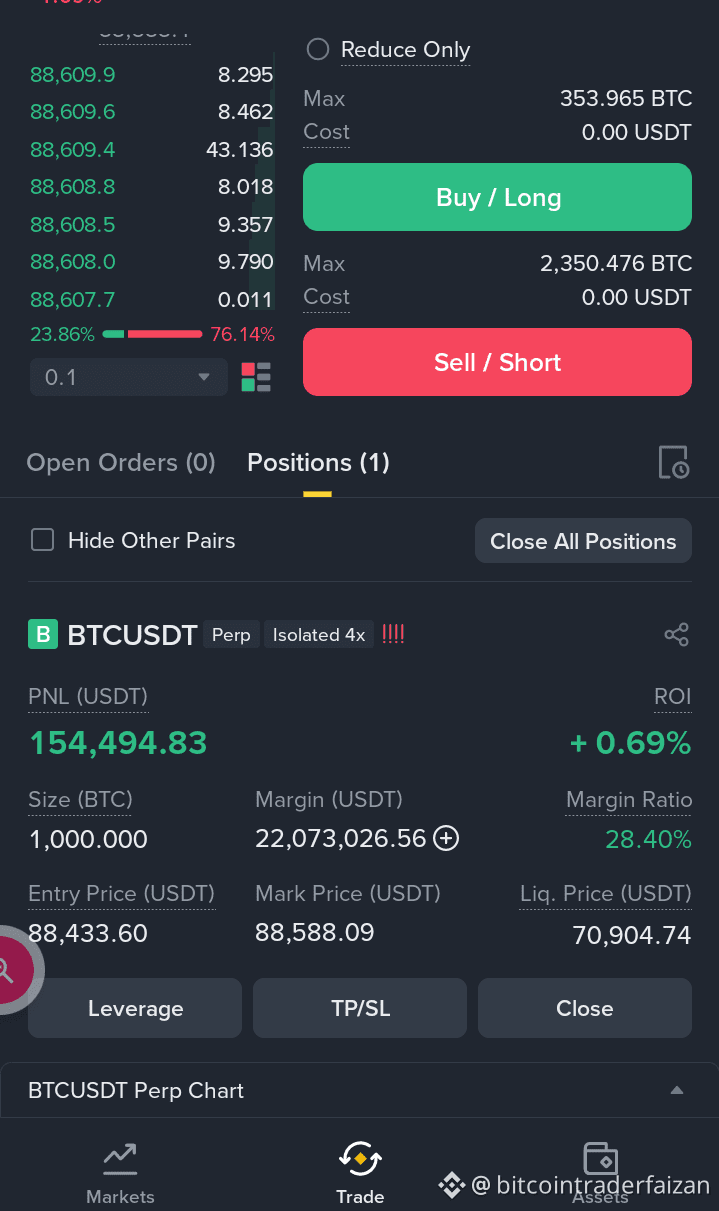Open the 0.1 price grouping dropdown

(129, 377)
